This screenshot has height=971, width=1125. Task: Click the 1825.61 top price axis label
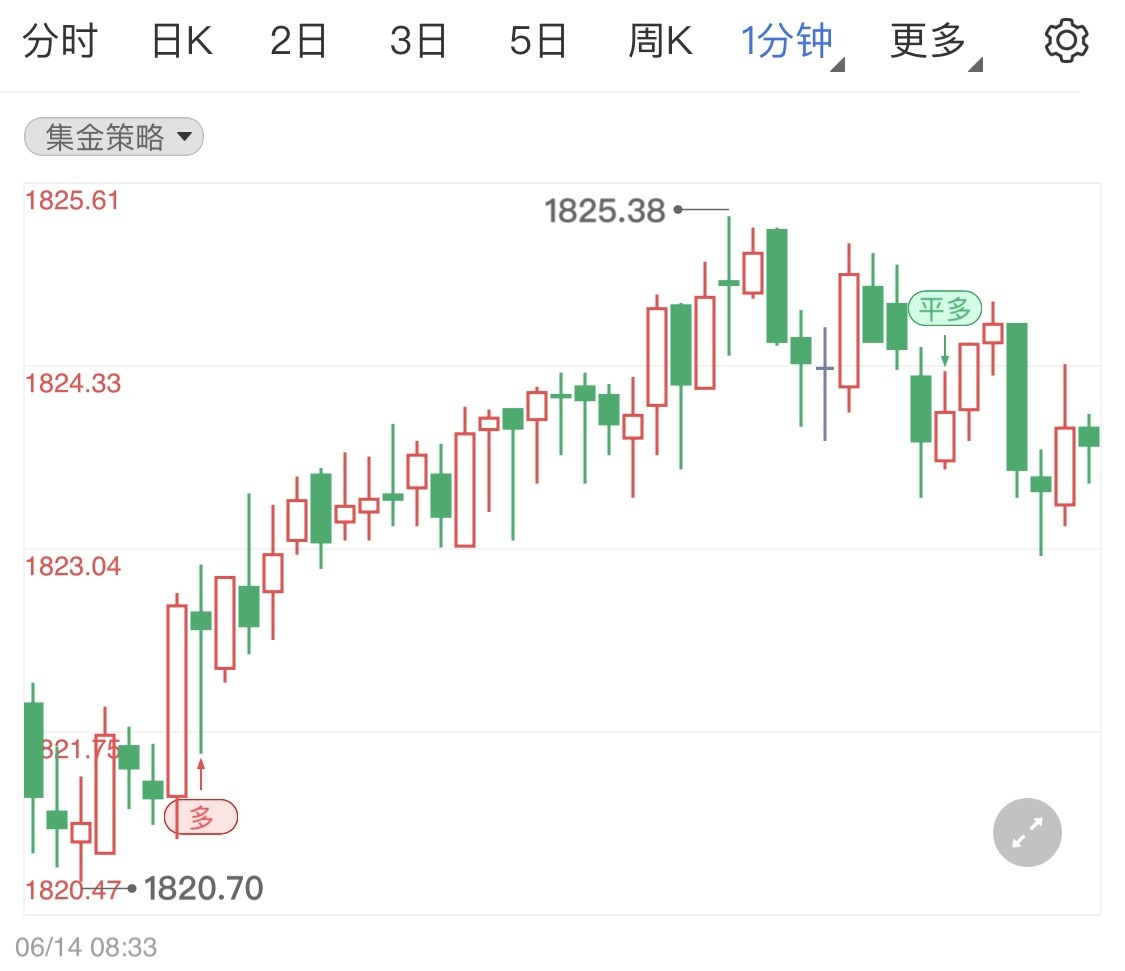tap(72, 200)
